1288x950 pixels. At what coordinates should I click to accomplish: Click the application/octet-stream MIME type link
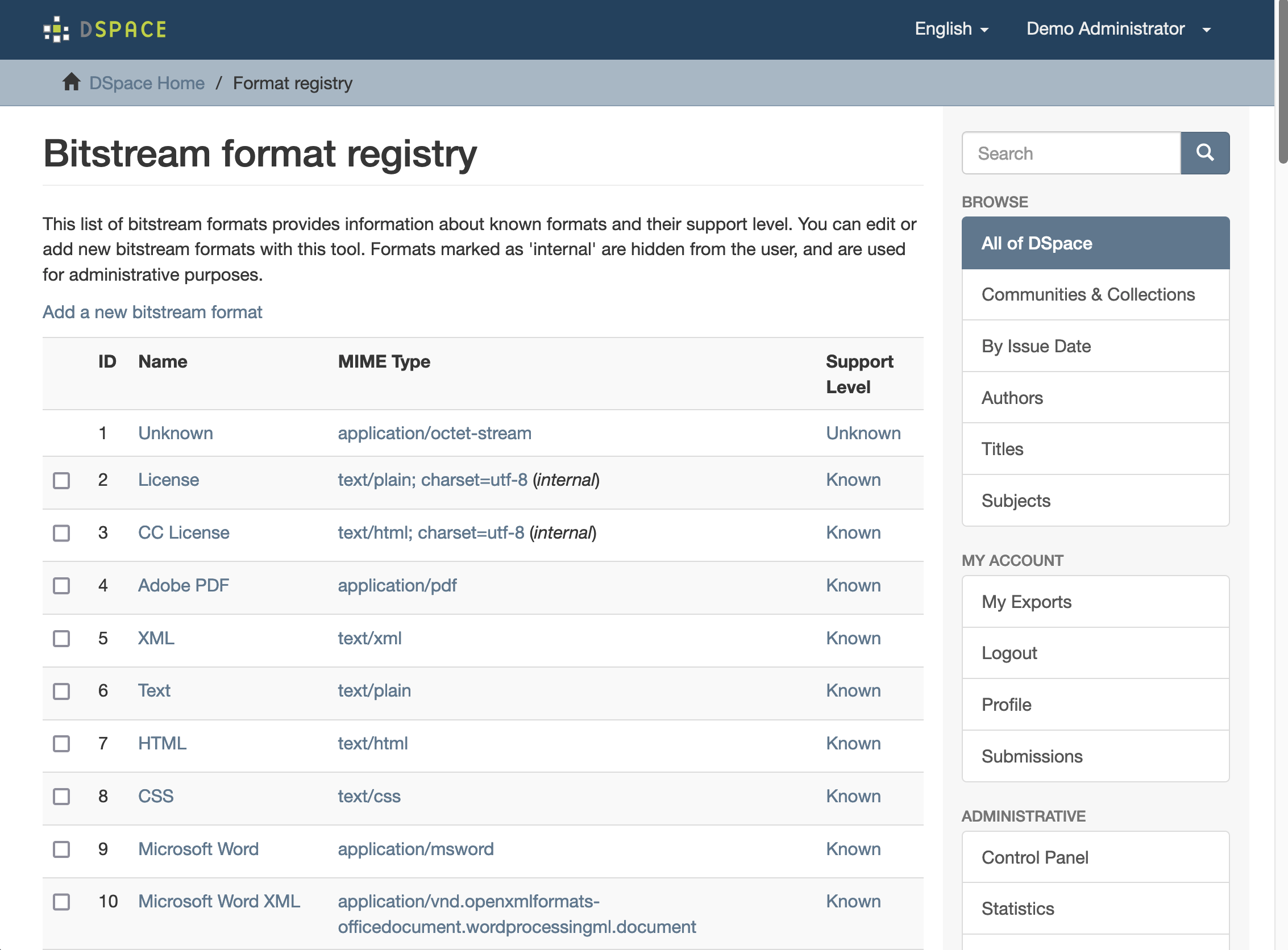434,433
